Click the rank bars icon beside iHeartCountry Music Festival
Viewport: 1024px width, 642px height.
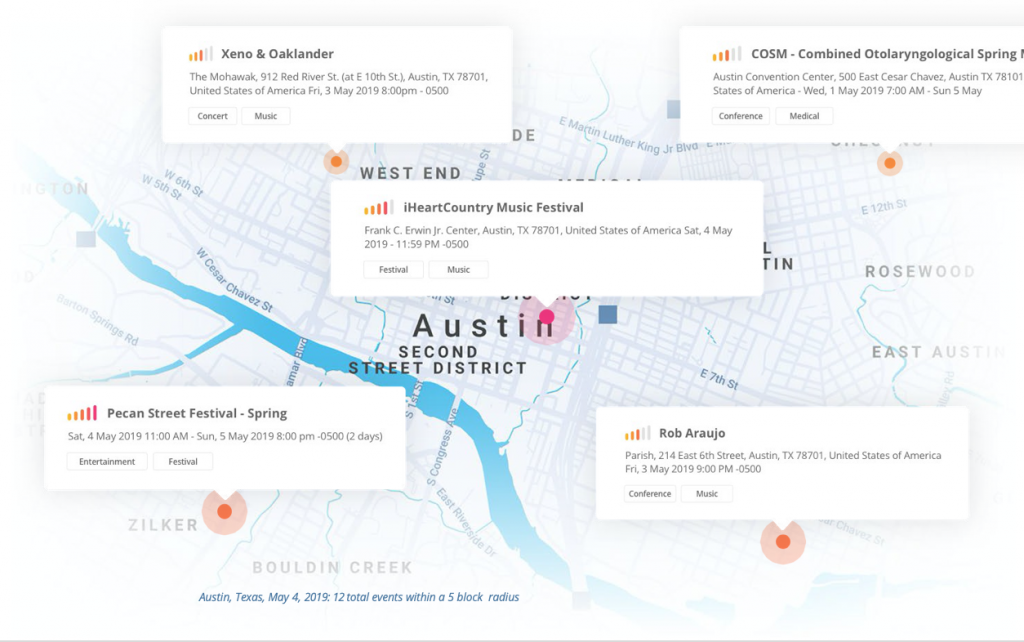pyautogui.click(x=379, y=208)
